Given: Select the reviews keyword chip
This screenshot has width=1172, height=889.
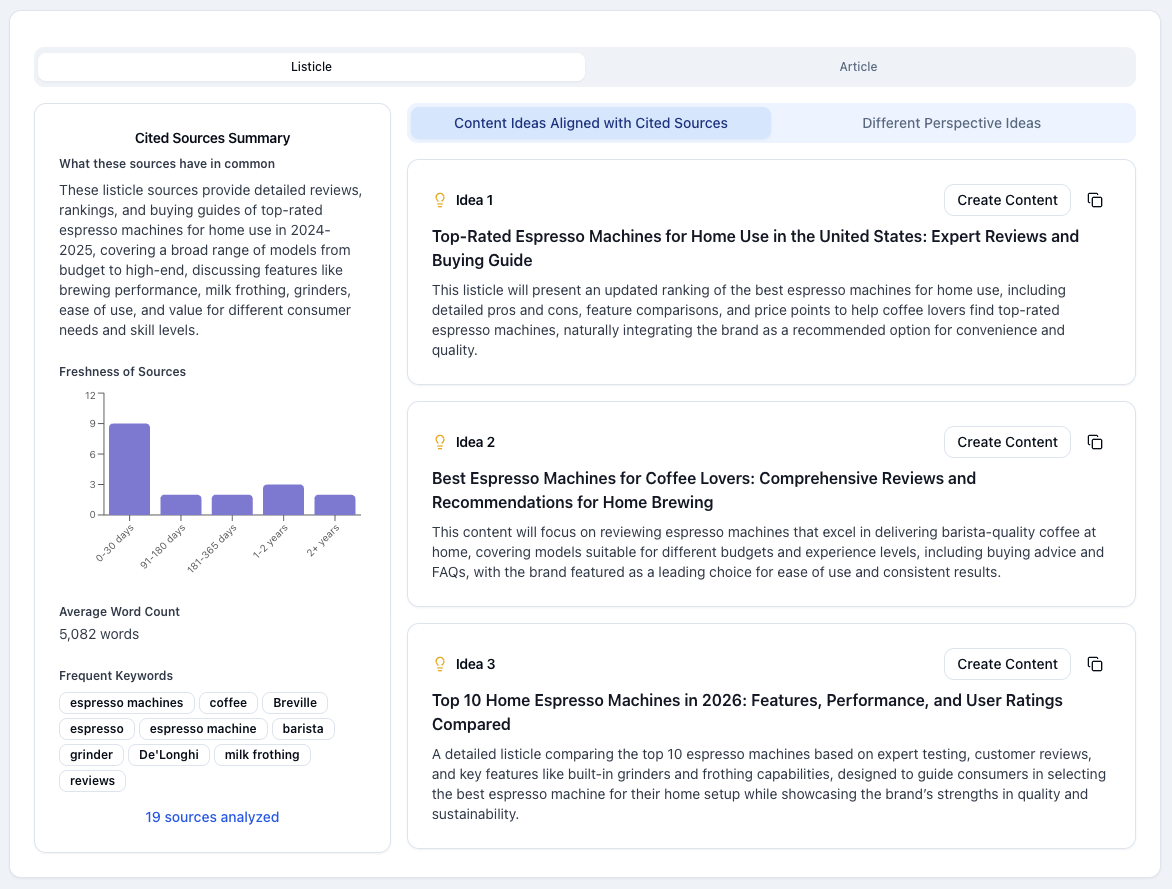Looking at the screenshot, I should (92, 780).
